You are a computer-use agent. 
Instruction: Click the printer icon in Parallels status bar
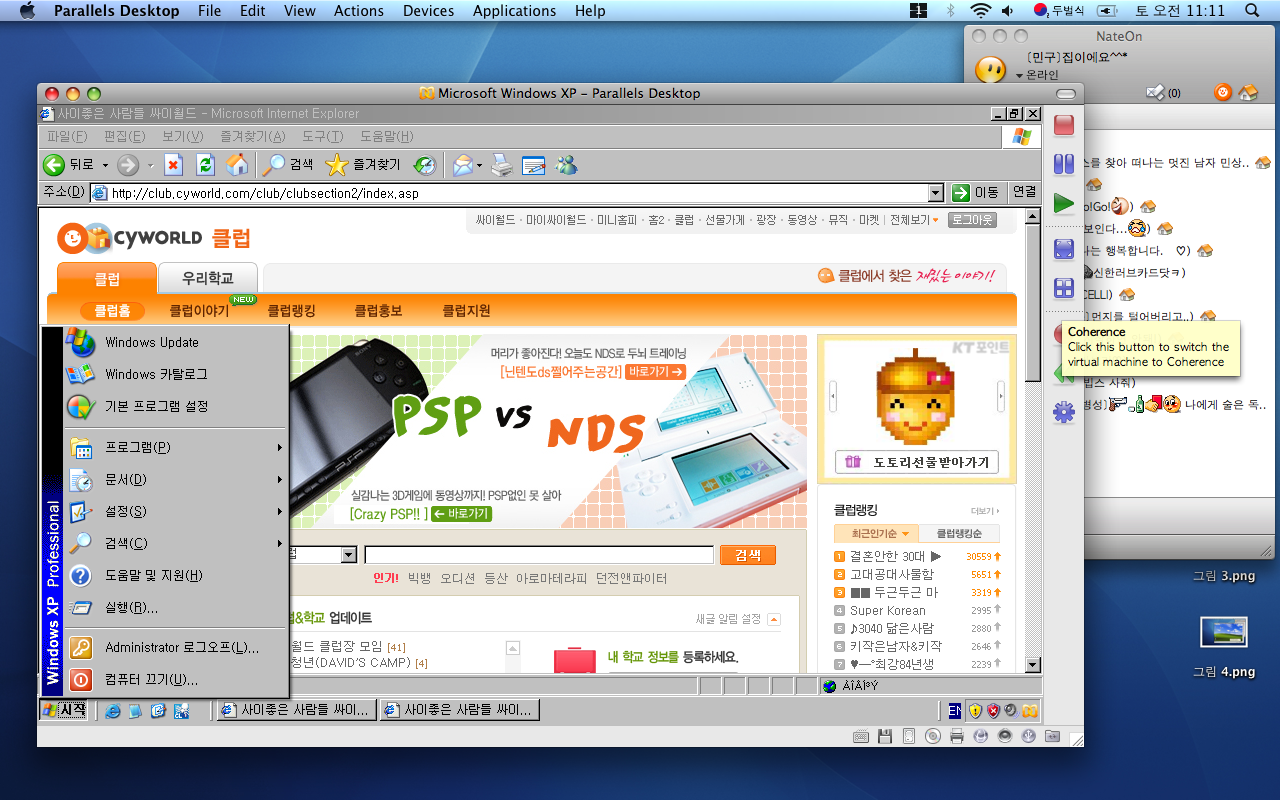click(957, 737)
